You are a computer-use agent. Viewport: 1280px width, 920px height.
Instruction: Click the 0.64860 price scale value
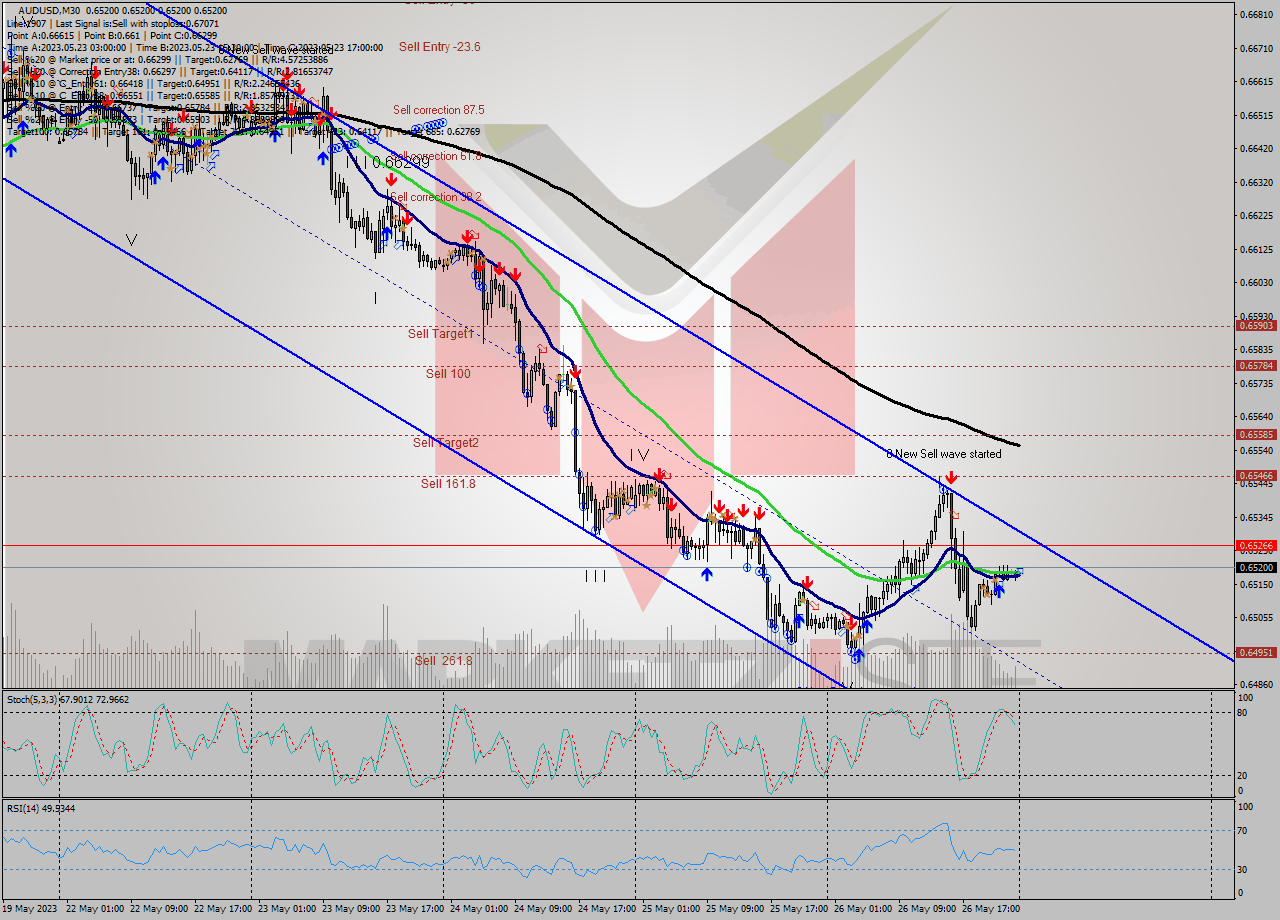[1256, 684]
